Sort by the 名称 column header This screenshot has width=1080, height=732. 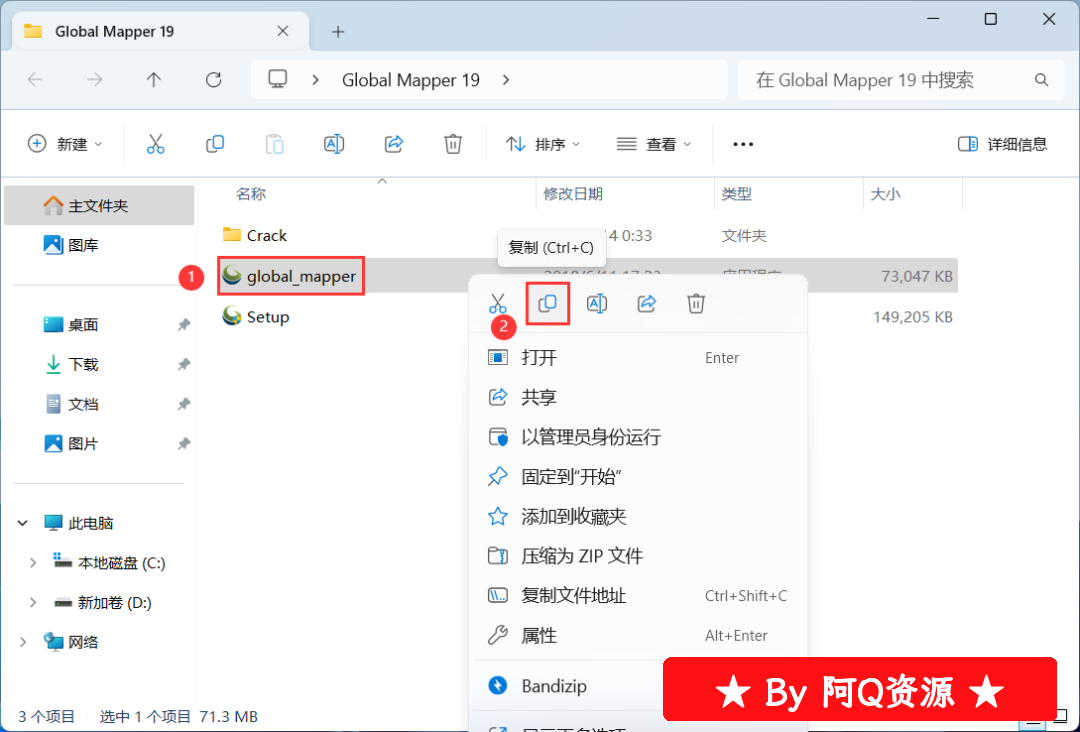pos(251,194)
